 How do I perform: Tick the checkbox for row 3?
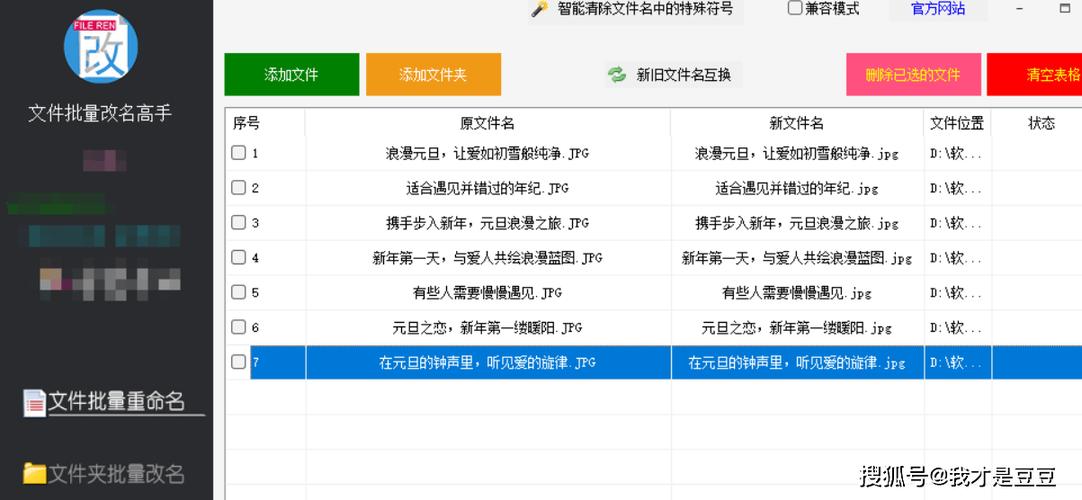point(238,223)
